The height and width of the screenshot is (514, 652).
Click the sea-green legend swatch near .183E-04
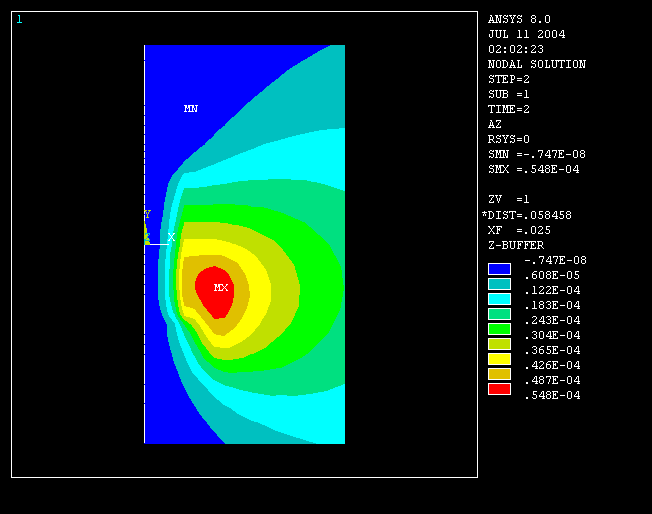(499, 314)
